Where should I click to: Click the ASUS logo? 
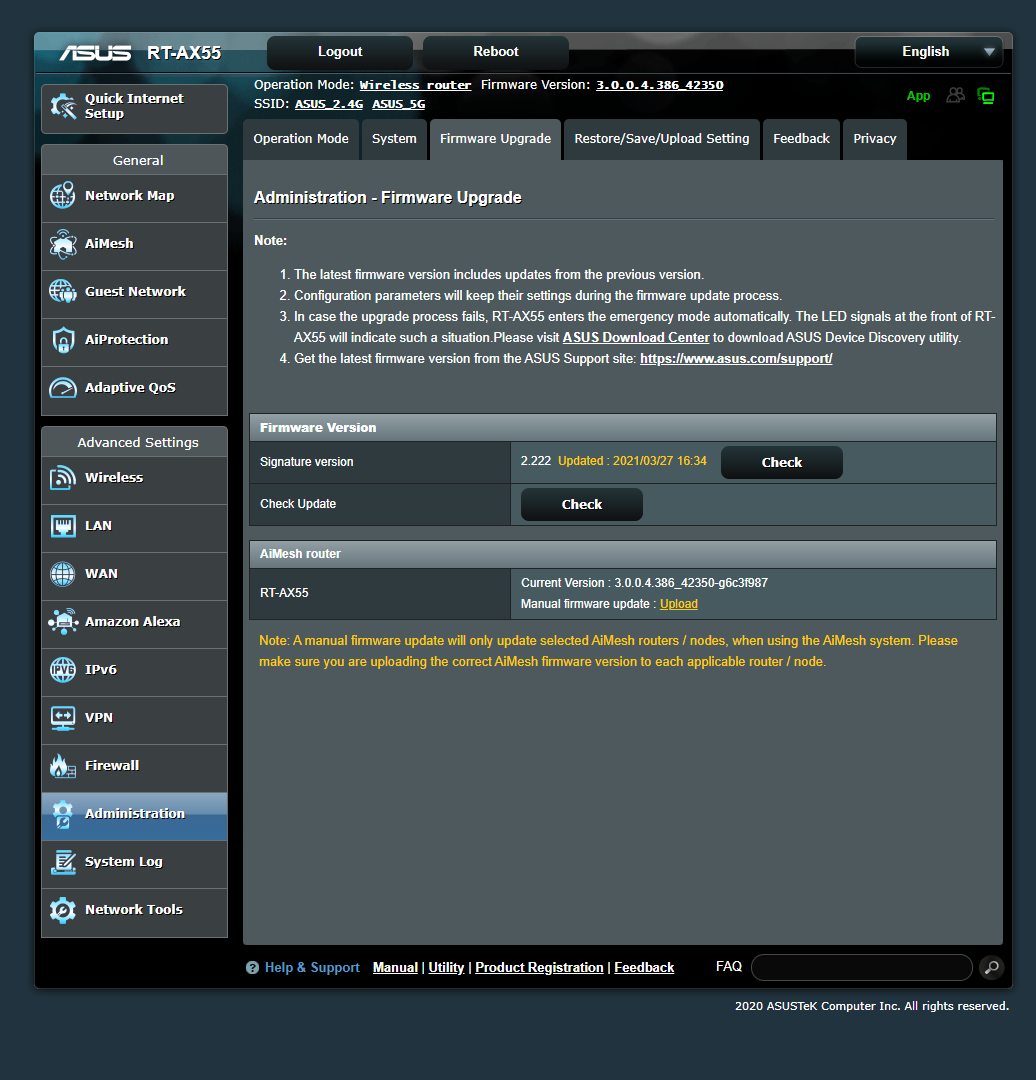[95, 53]
